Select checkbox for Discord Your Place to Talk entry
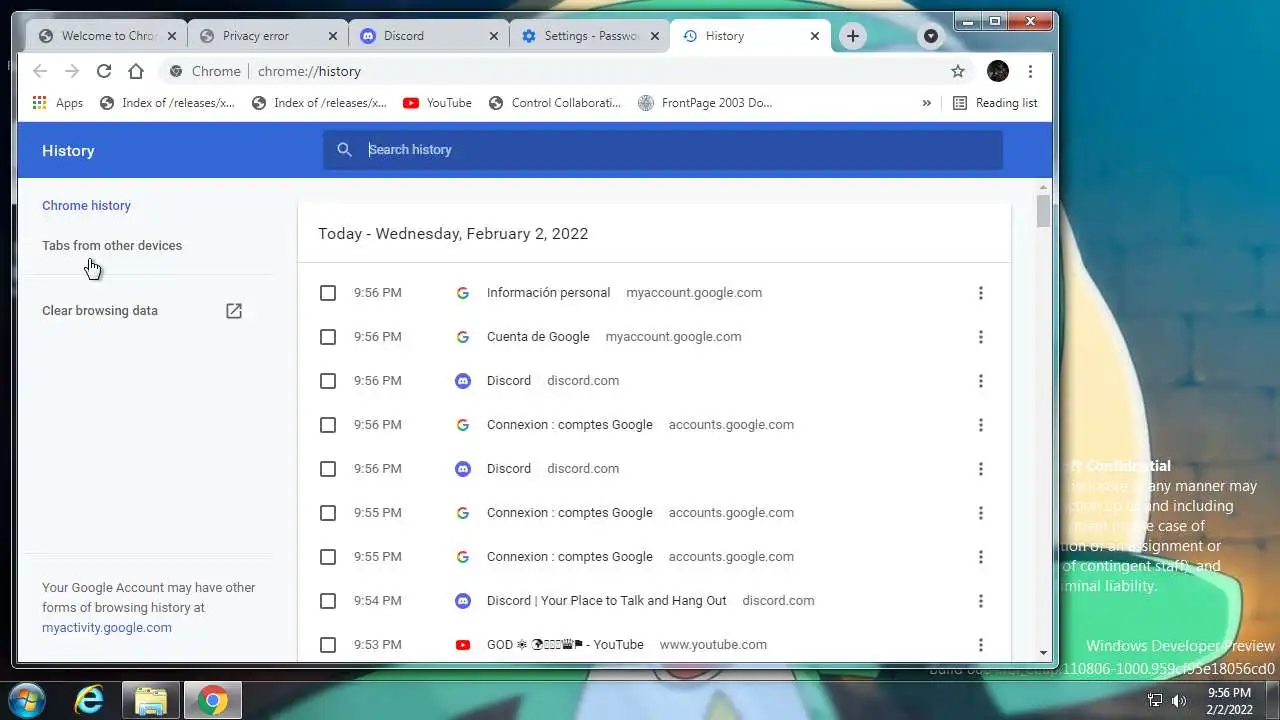Screen dimensions: 1280x720 pos(328,601)
